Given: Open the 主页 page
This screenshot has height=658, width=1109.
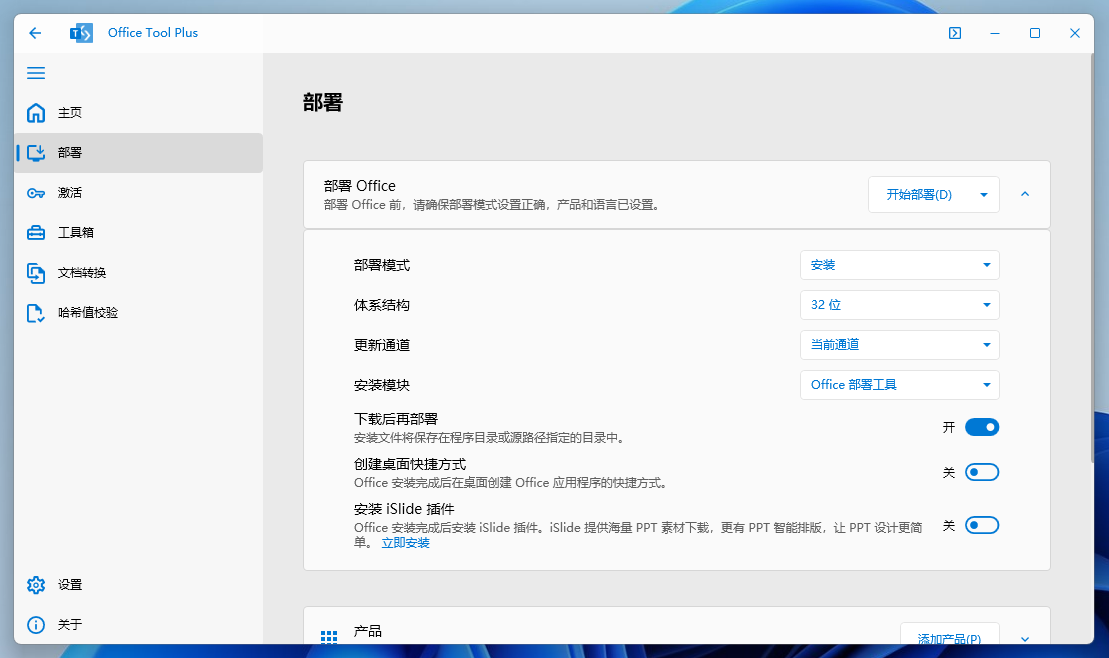Looking at the screenshot, I should click(x=139, y=112).
